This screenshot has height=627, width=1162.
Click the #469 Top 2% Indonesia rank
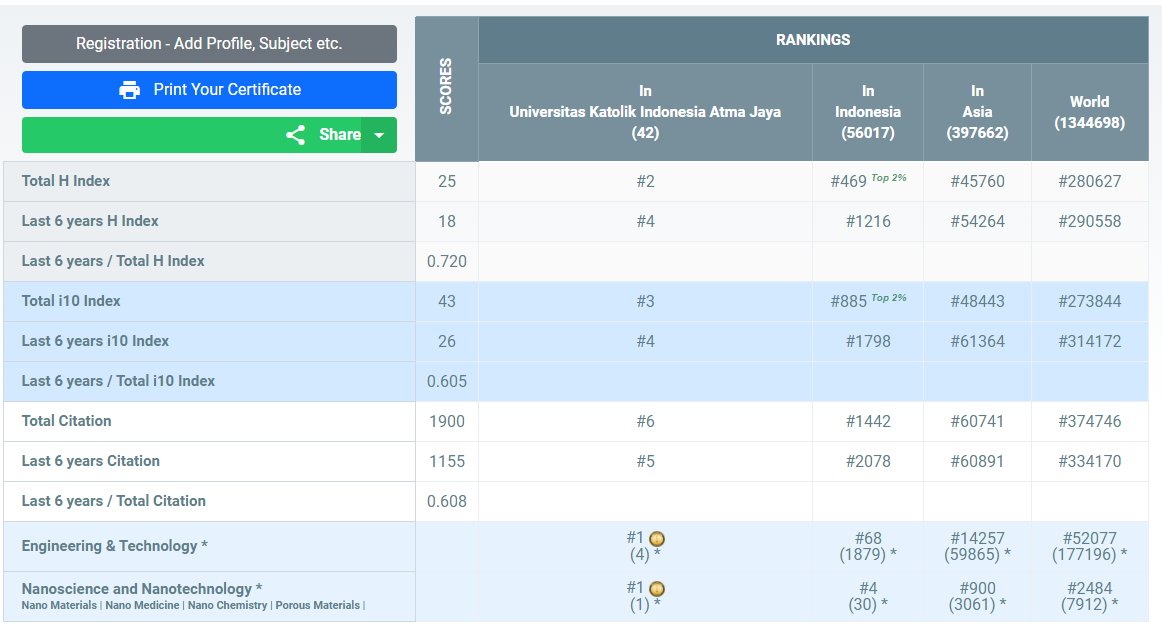tap(849, 182)
